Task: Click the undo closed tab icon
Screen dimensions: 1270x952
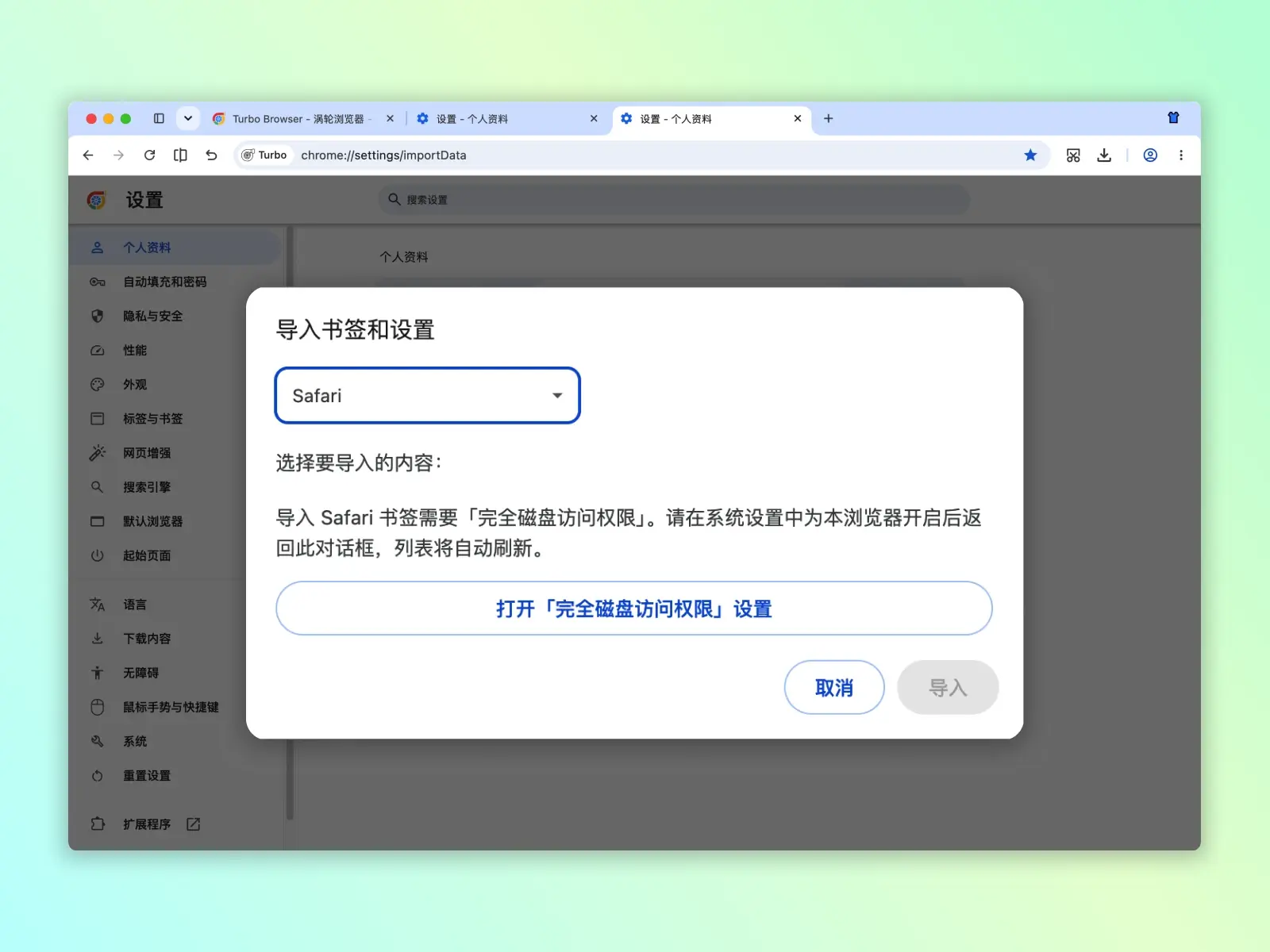Action: 211,155
